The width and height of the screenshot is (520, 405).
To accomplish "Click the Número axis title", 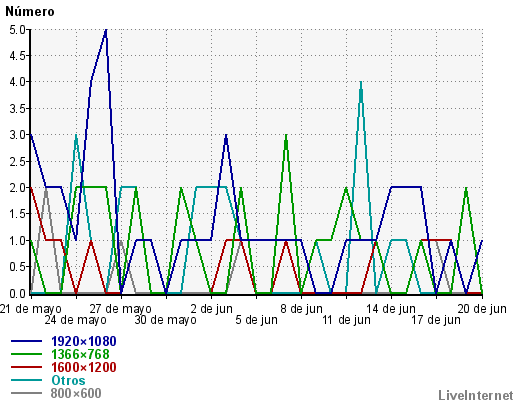I will (30, 11).
